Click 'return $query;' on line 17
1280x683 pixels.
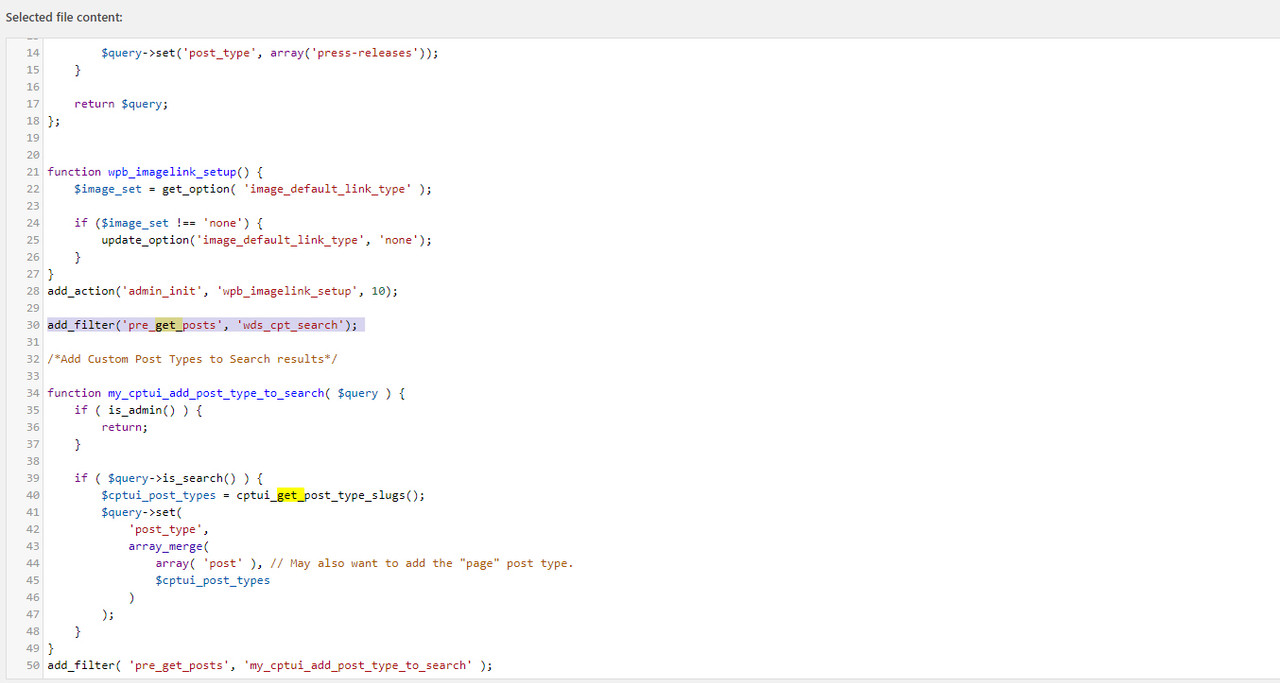coord(121,103)
